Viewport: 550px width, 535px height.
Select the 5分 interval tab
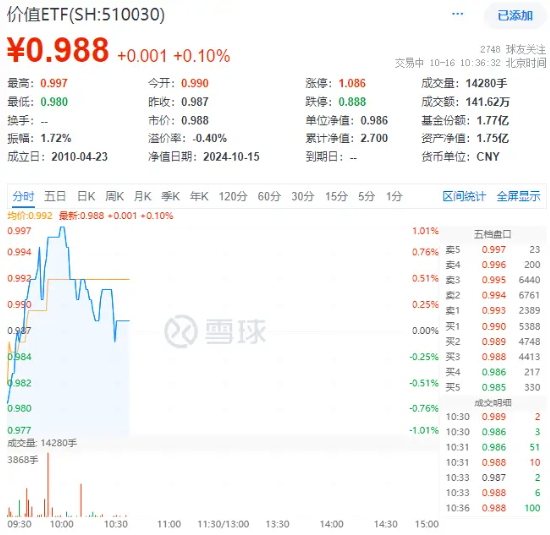tap(366, 196)
